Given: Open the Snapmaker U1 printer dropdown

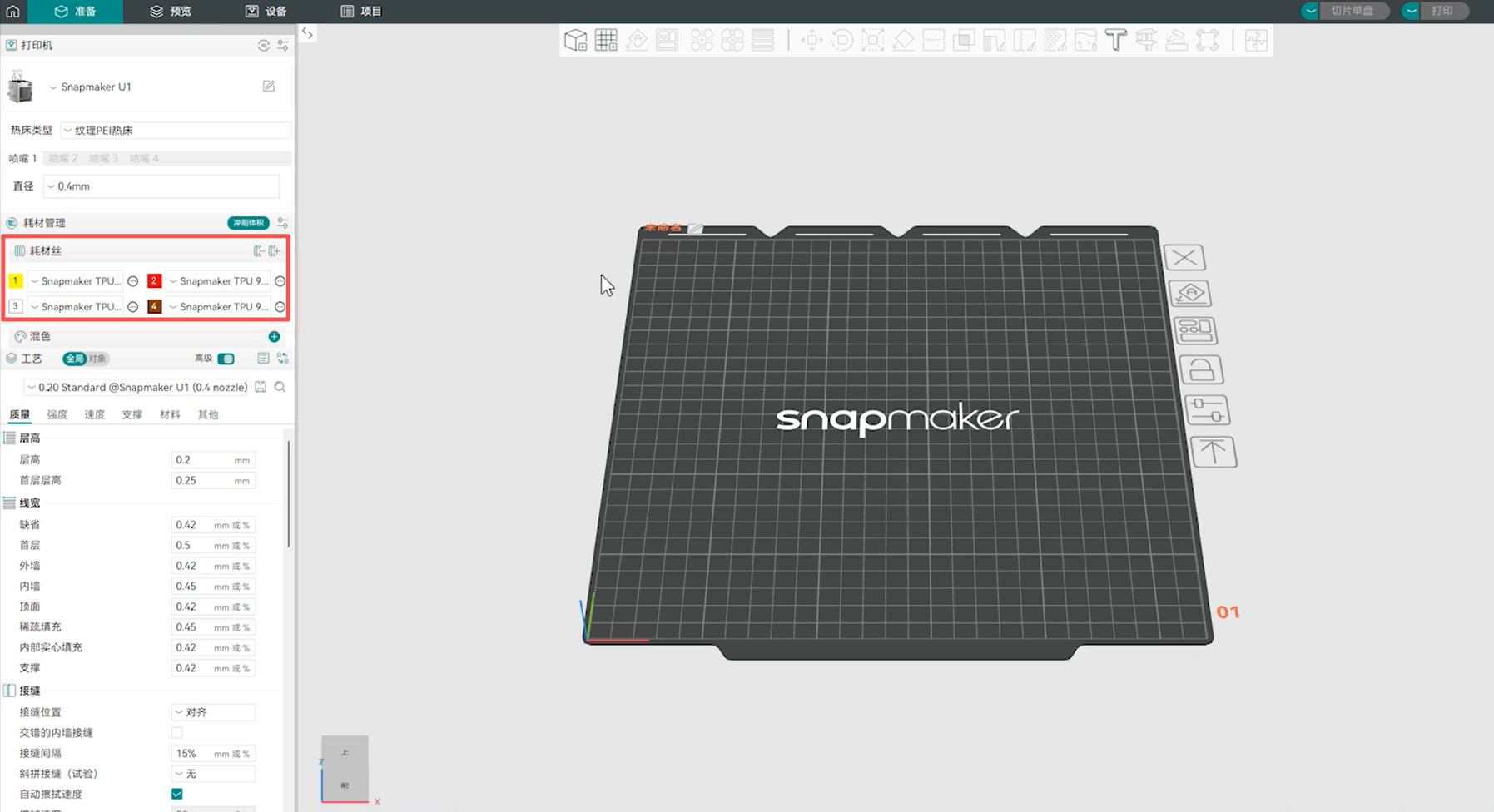Looking at the screenshot, I should pos(90,87).
